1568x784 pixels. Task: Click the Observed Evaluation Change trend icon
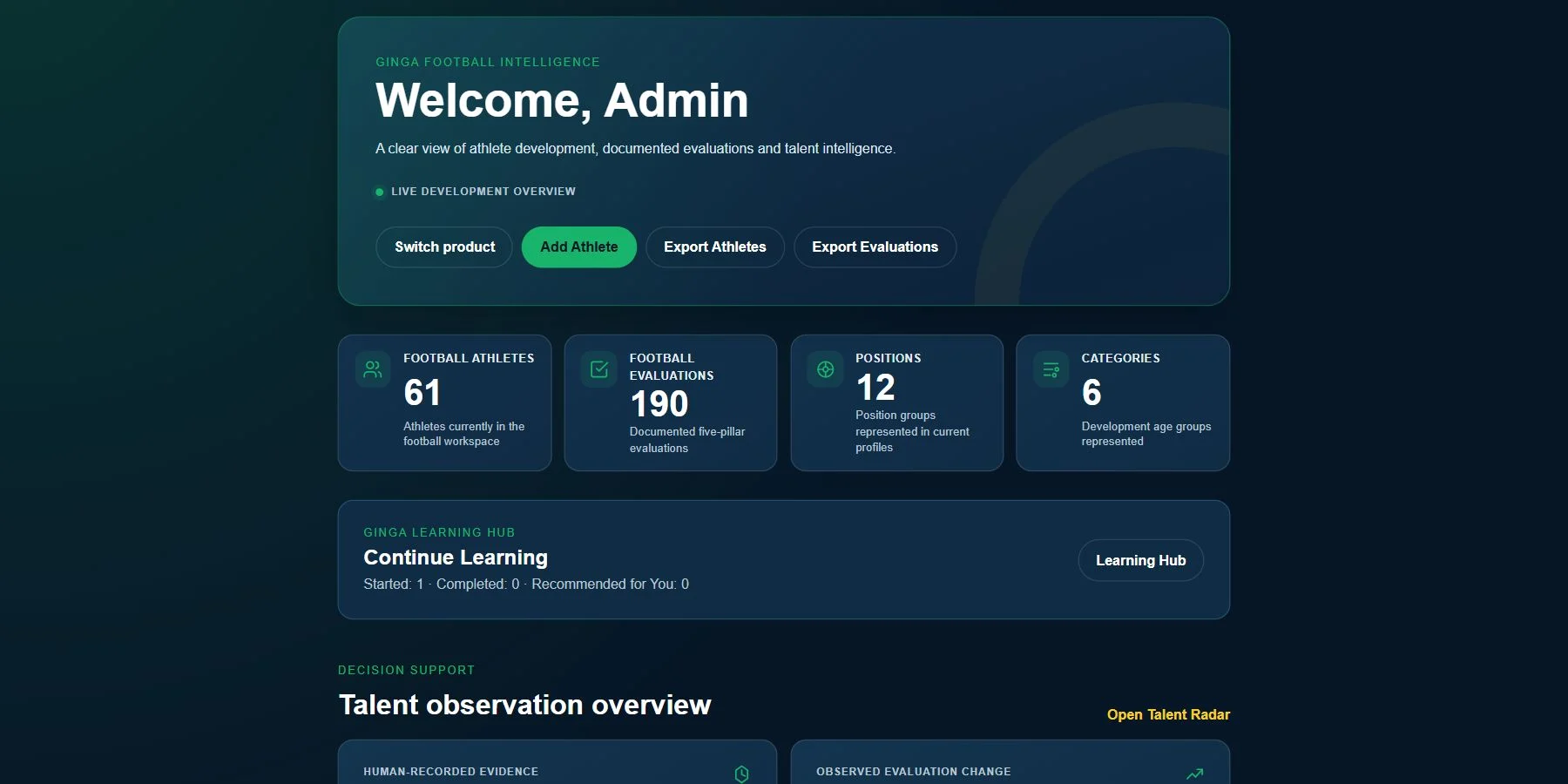click(x=1194, y=774)
